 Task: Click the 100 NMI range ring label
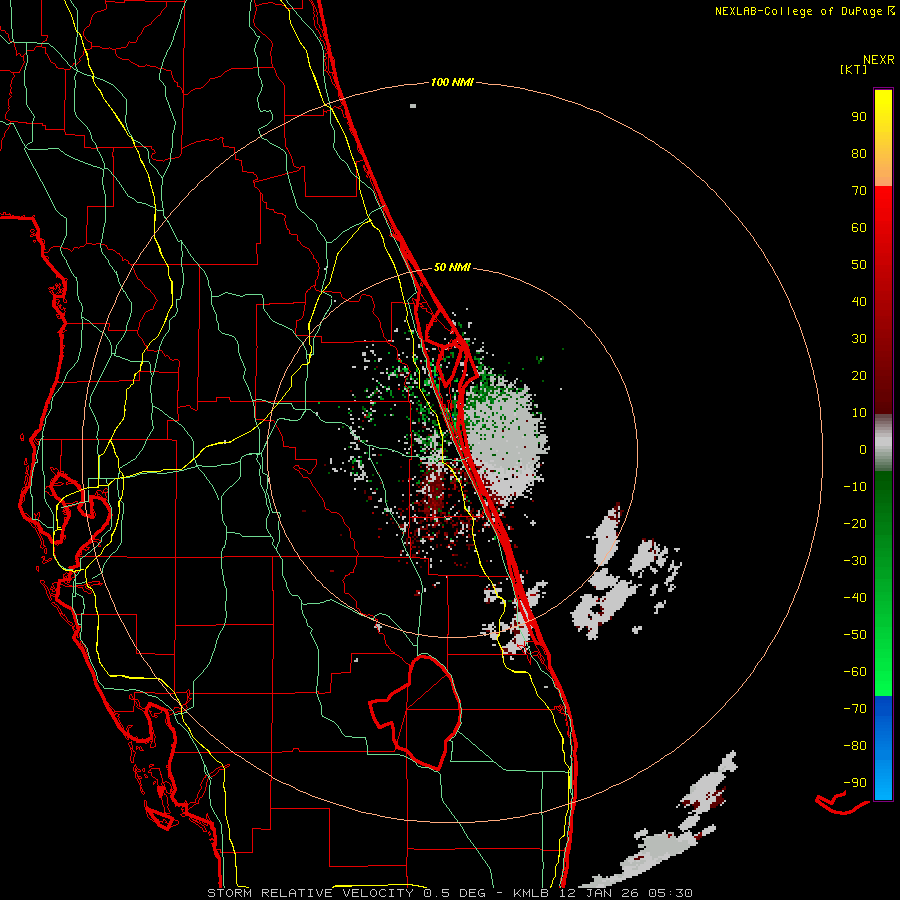[x=452, y=82]
